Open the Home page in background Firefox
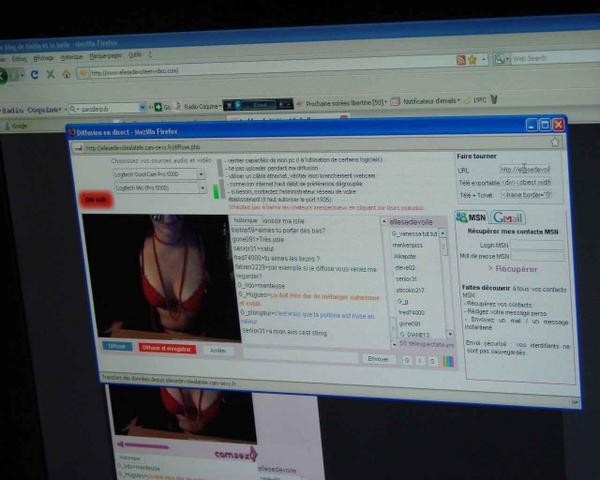 pyautogui.click(x=67, y=74)
